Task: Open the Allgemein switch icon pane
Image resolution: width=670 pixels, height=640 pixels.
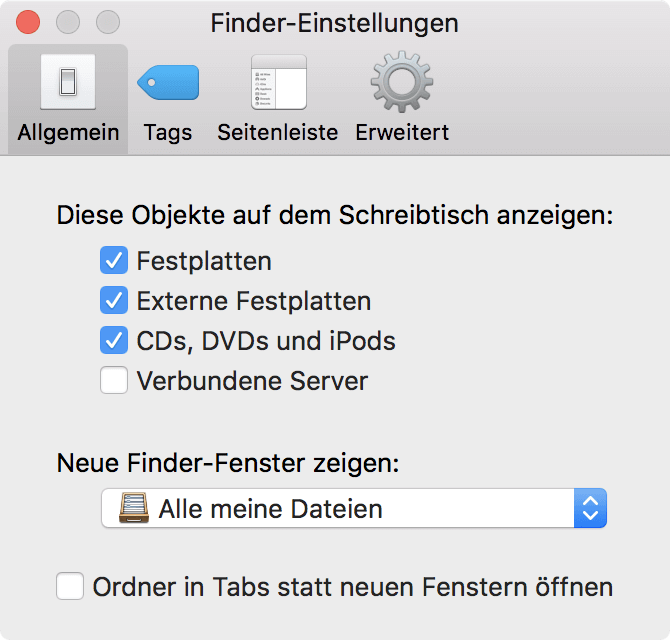Action: 68,82
